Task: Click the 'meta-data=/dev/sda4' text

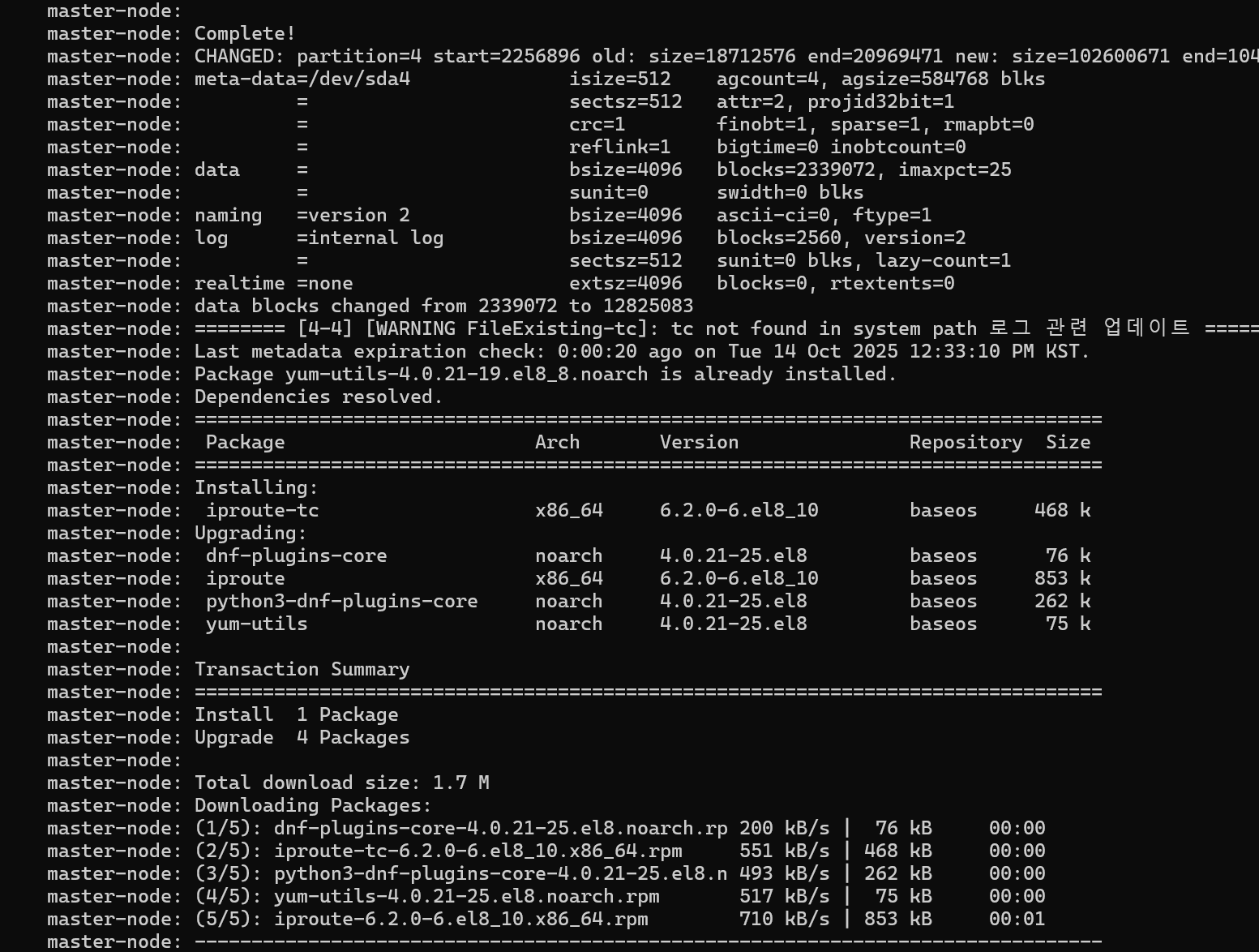Action: click(x=302, y=79)
